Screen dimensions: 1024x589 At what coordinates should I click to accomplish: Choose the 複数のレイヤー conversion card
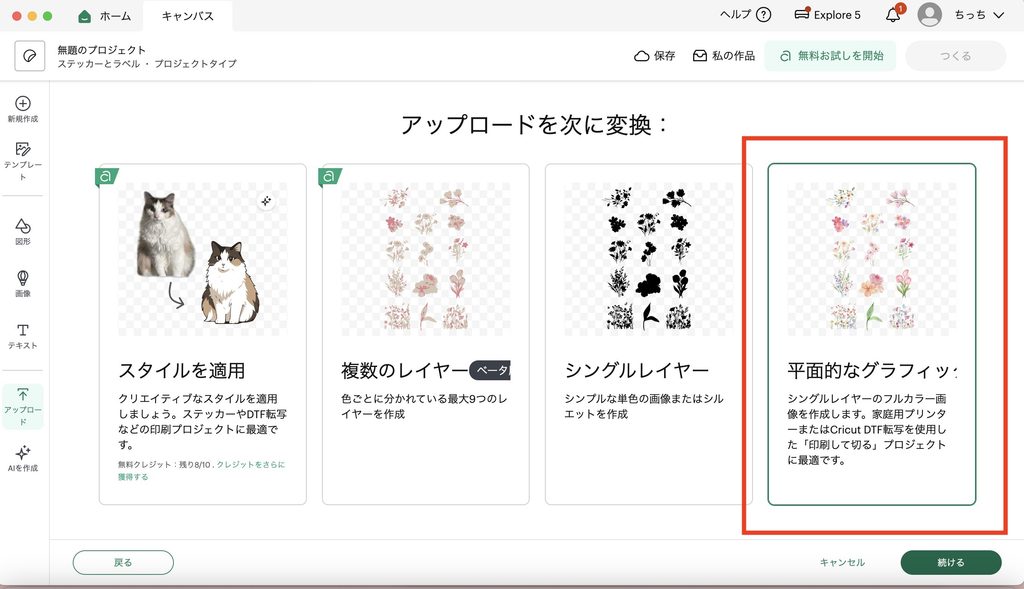click(x=426, y=334)
